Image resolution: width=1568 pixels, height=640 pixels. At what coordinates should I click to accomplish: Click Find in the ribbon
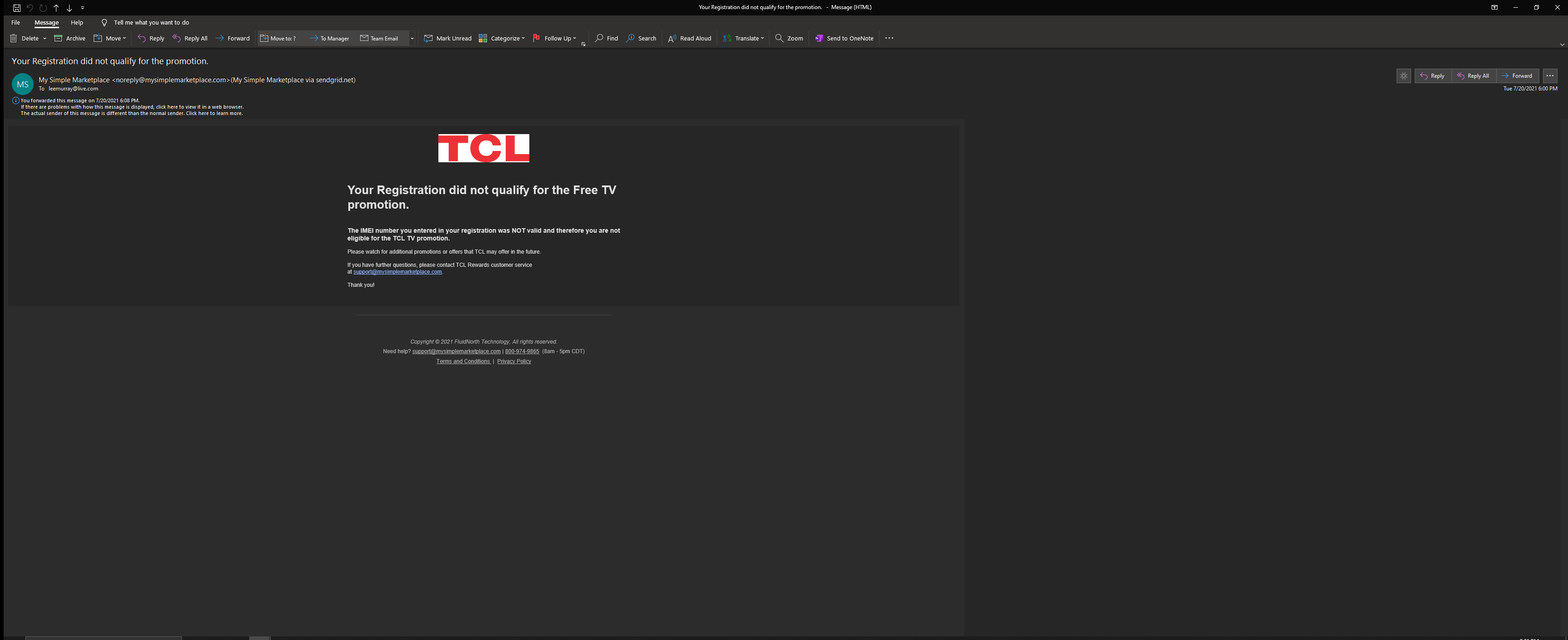coord(606,38)
